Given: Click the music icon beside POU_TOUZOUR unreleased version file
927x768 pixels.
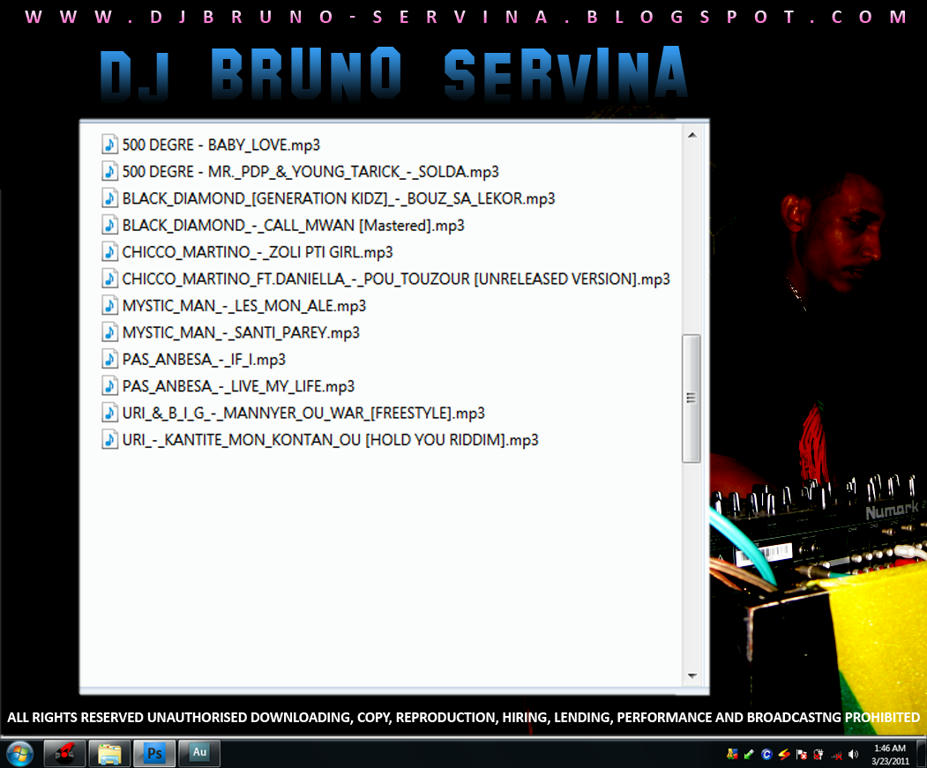Looking at the screenshot, I should click(109, 278).
